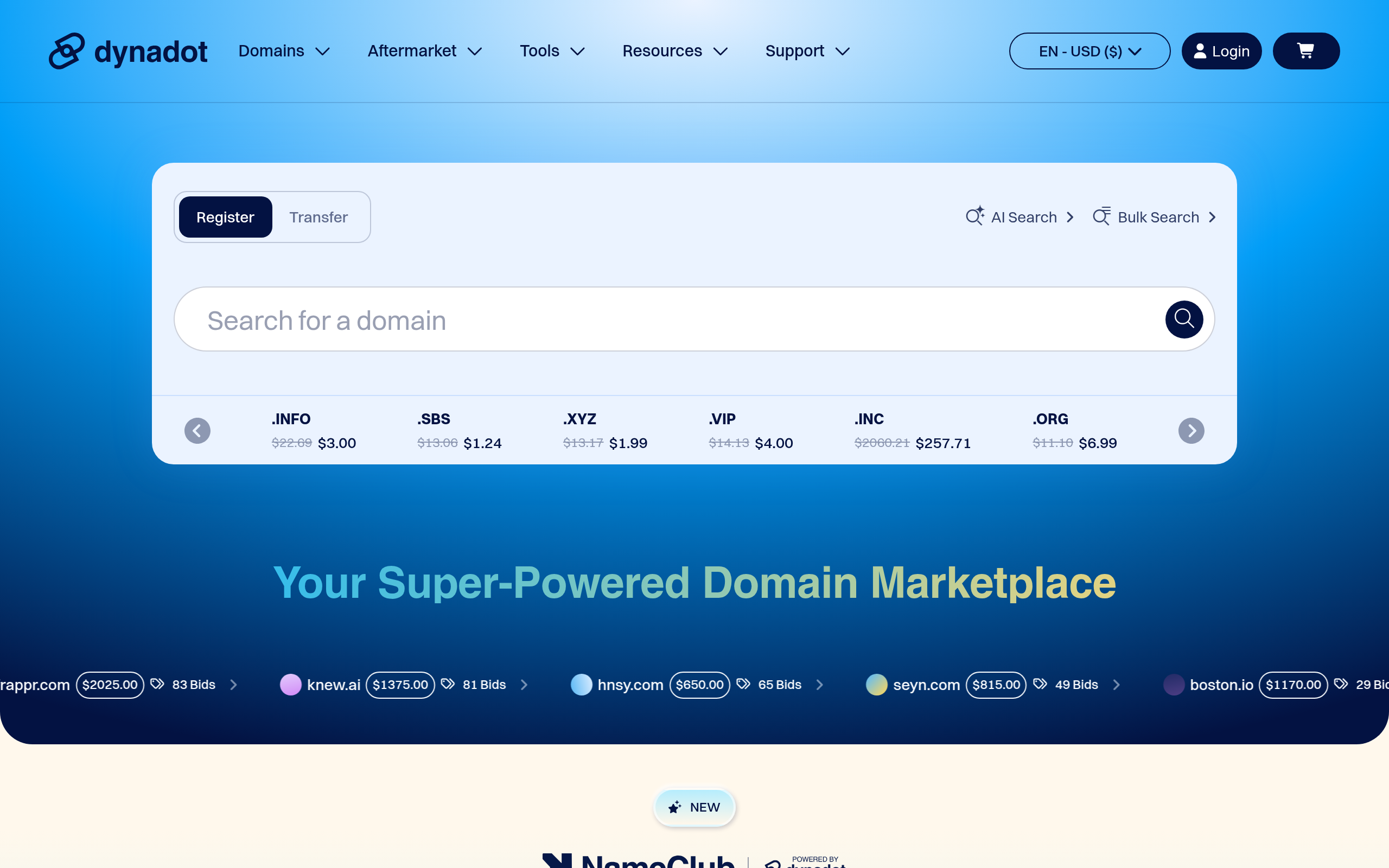Click the Dynadot logo icon
The height and width of the screenshot is (868, 1389).
67,51
